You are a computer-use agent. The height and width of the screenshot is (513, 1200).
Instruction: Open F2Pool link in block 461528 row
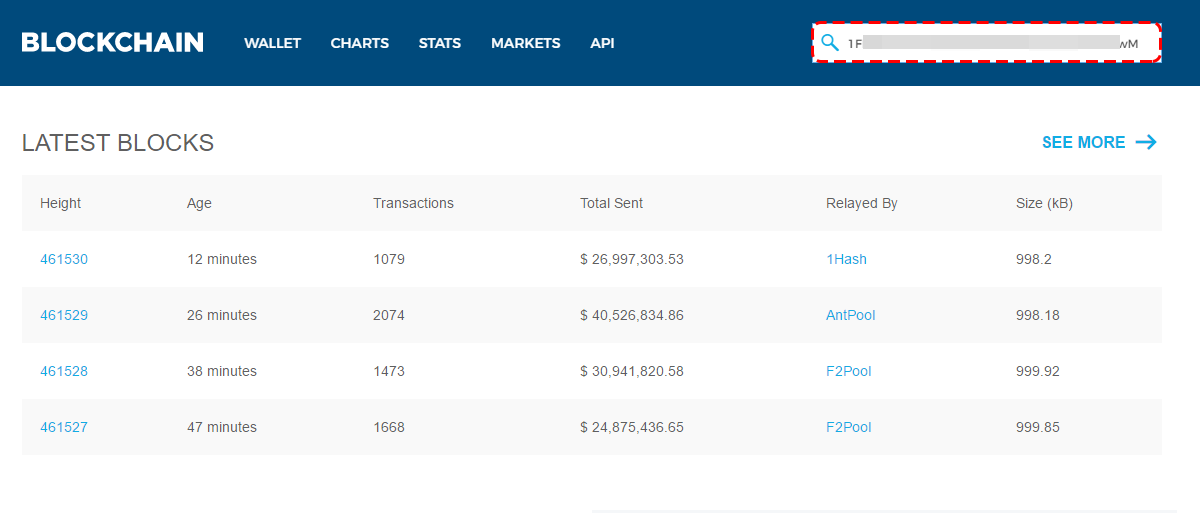coord(848,371)
